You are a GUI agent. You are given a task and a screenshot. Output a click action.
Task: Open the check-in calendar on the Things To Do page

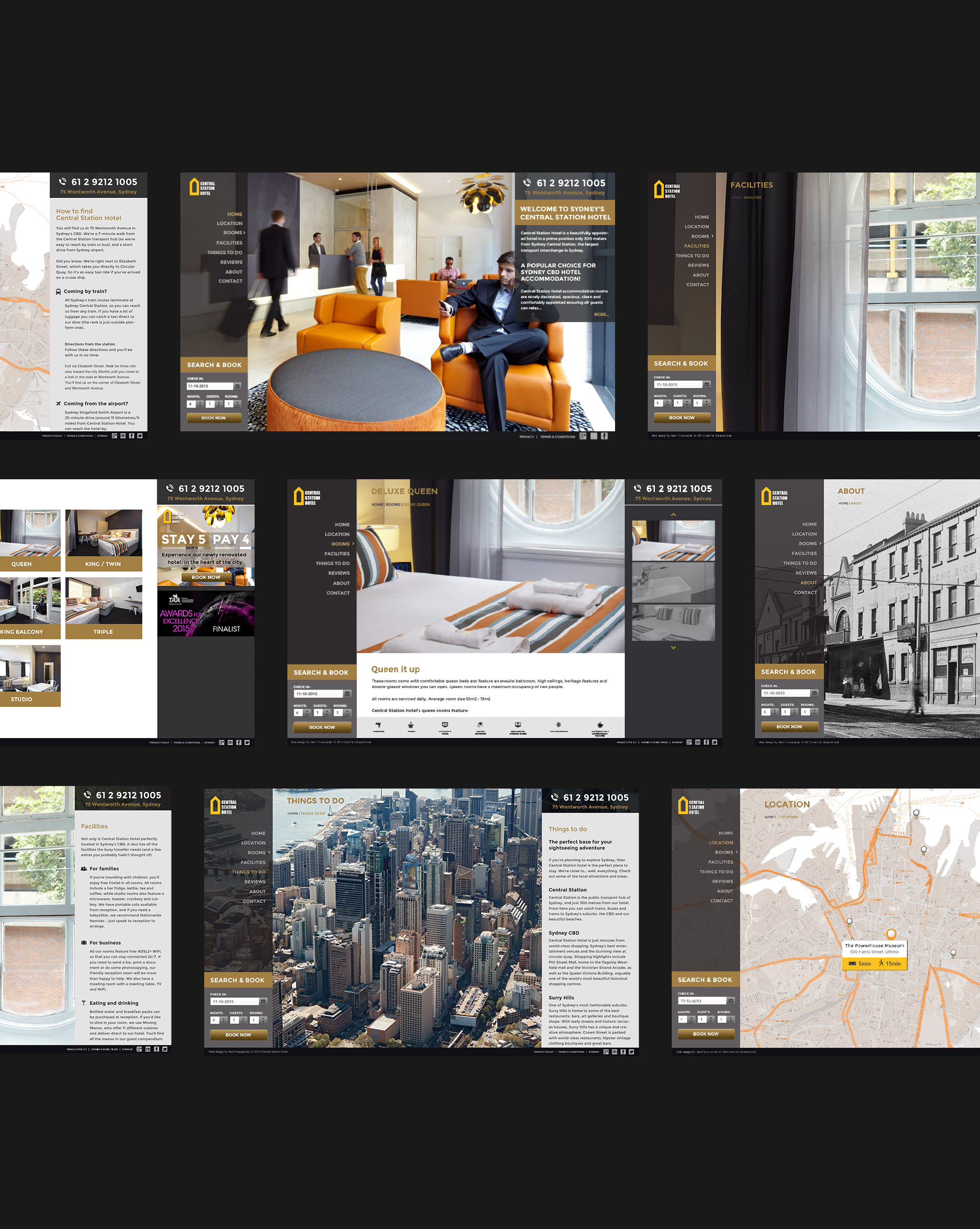pyautogui.click(x=263, y=1001)
